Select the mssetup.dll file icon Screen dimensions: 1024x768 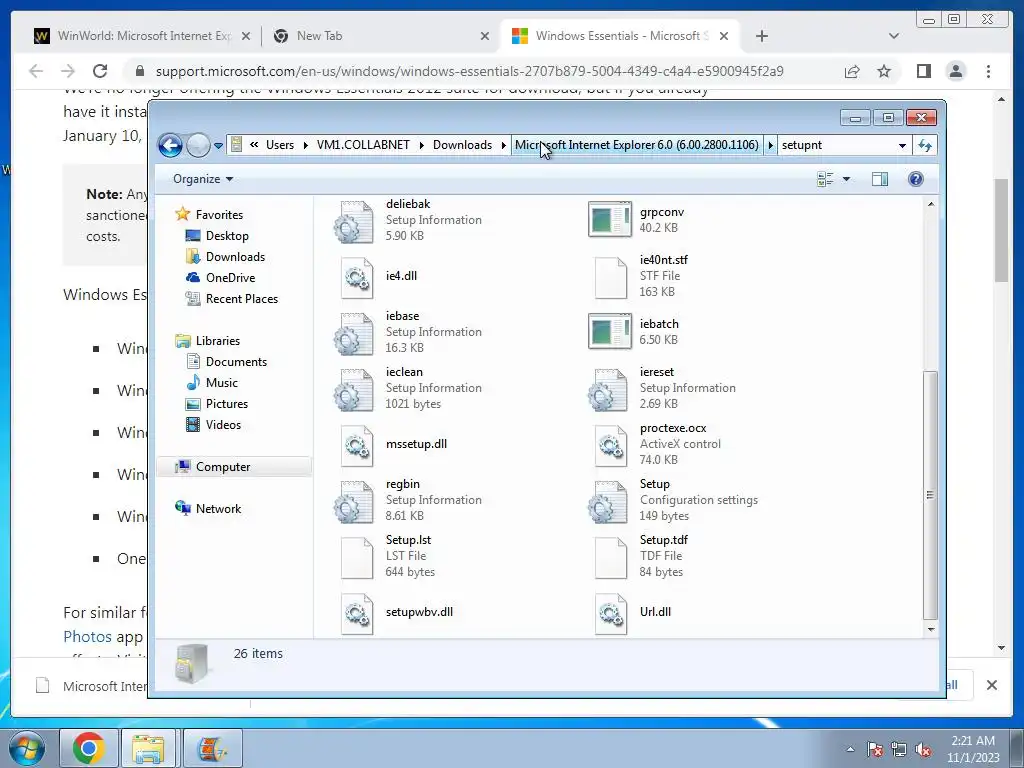click(x=357, y=445)
